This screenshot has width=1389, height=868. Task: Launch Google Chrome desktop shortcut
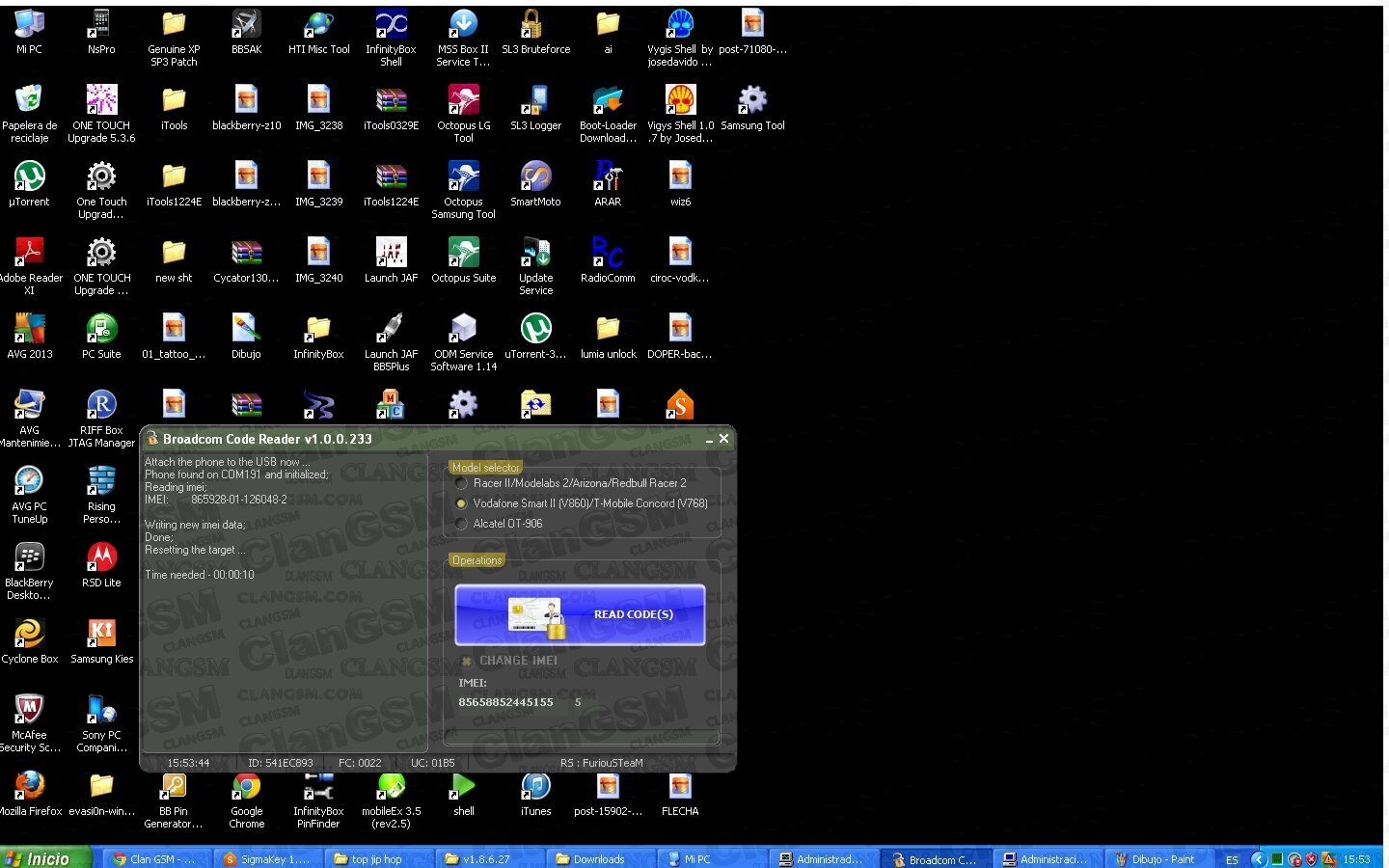246,800
